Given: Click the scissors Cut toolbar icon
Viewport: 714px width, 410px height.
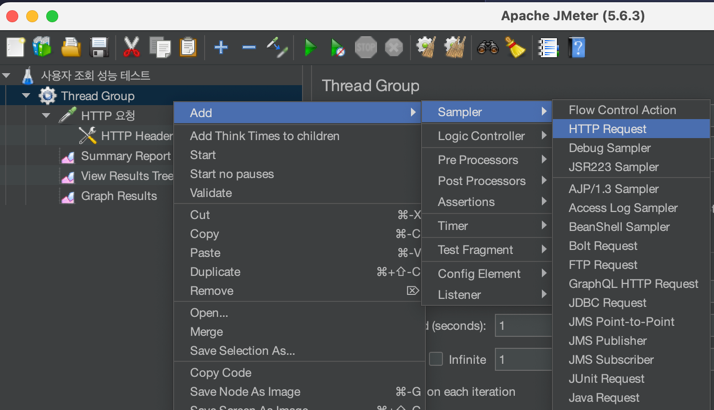Looking at the screenshot, I should 131,47.
